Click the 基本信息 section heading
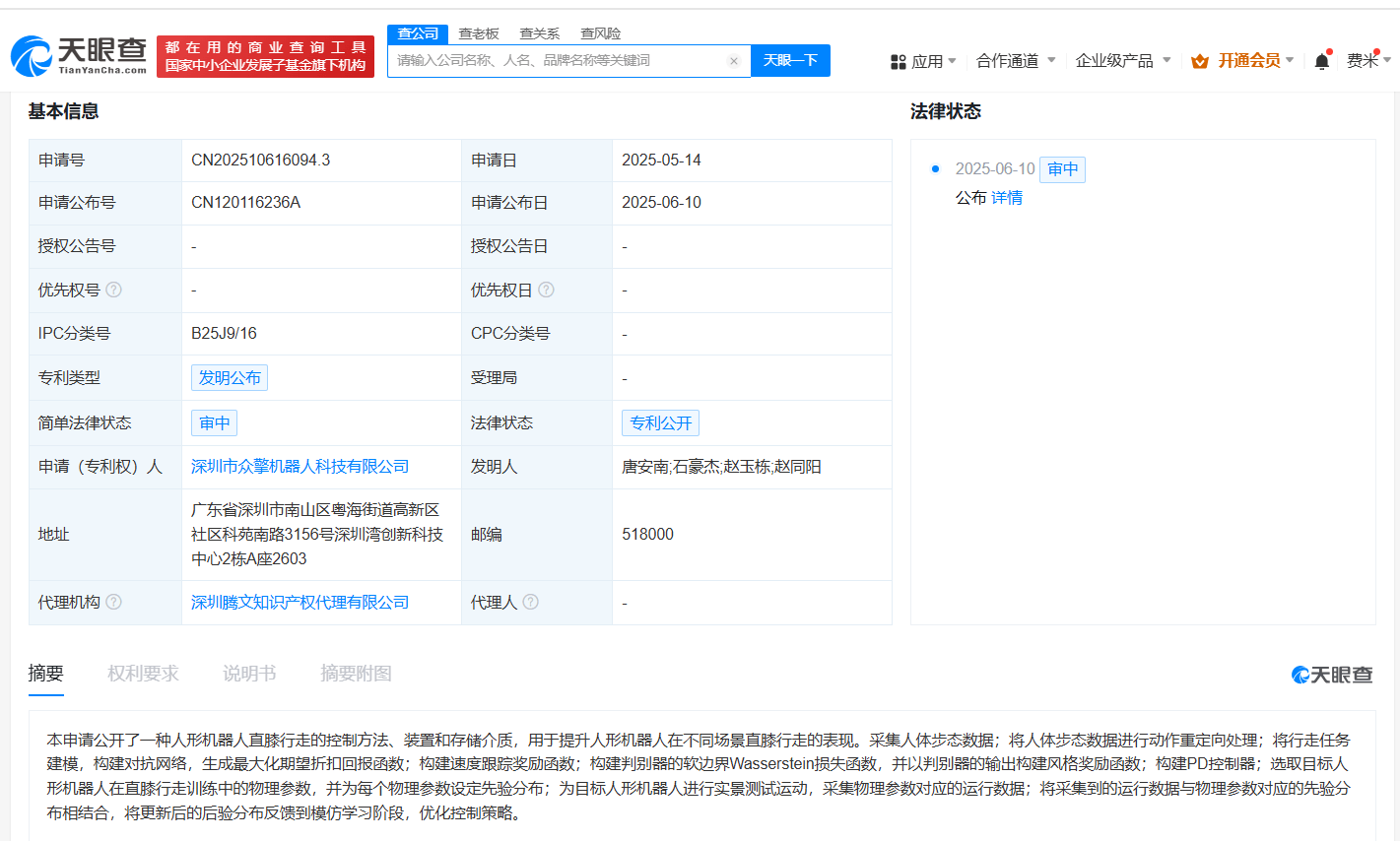This screenshot has height=841, width=1400. coord(63,111)
